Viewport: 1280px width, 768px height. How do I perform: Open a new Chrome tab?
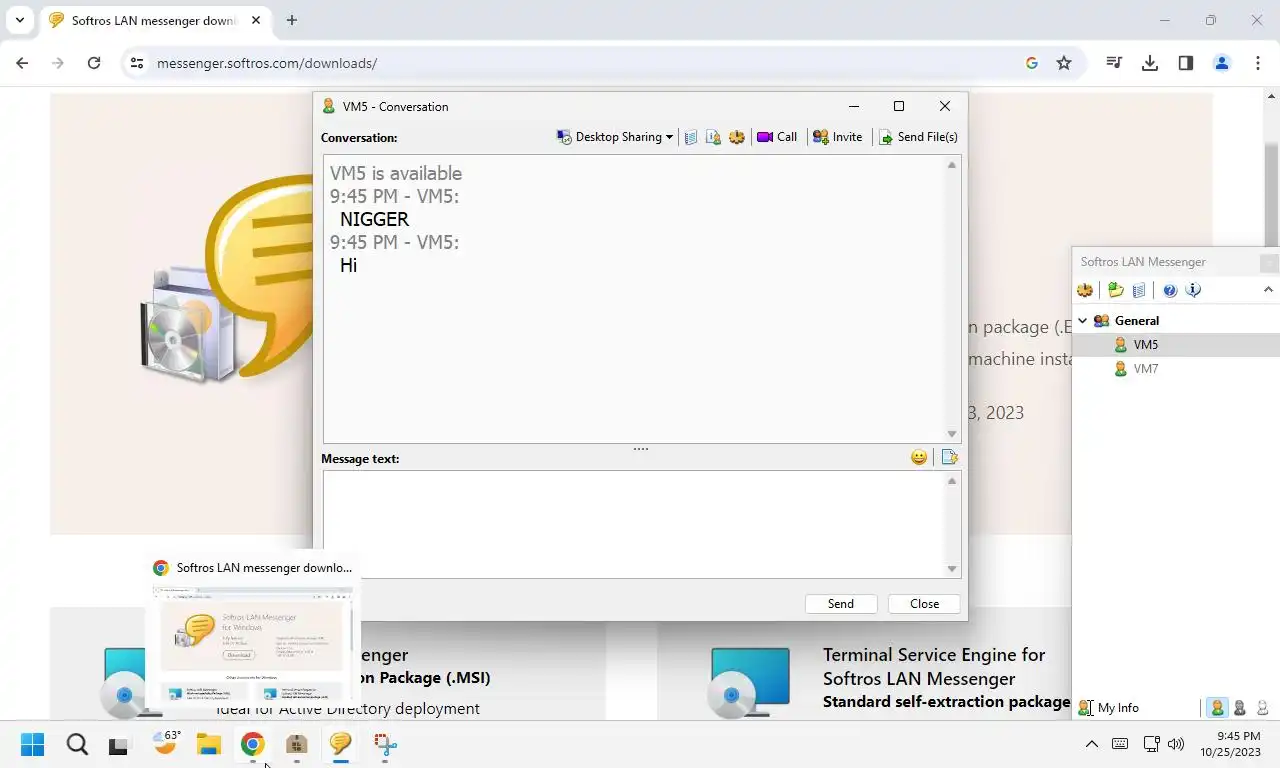click(292, 20)
